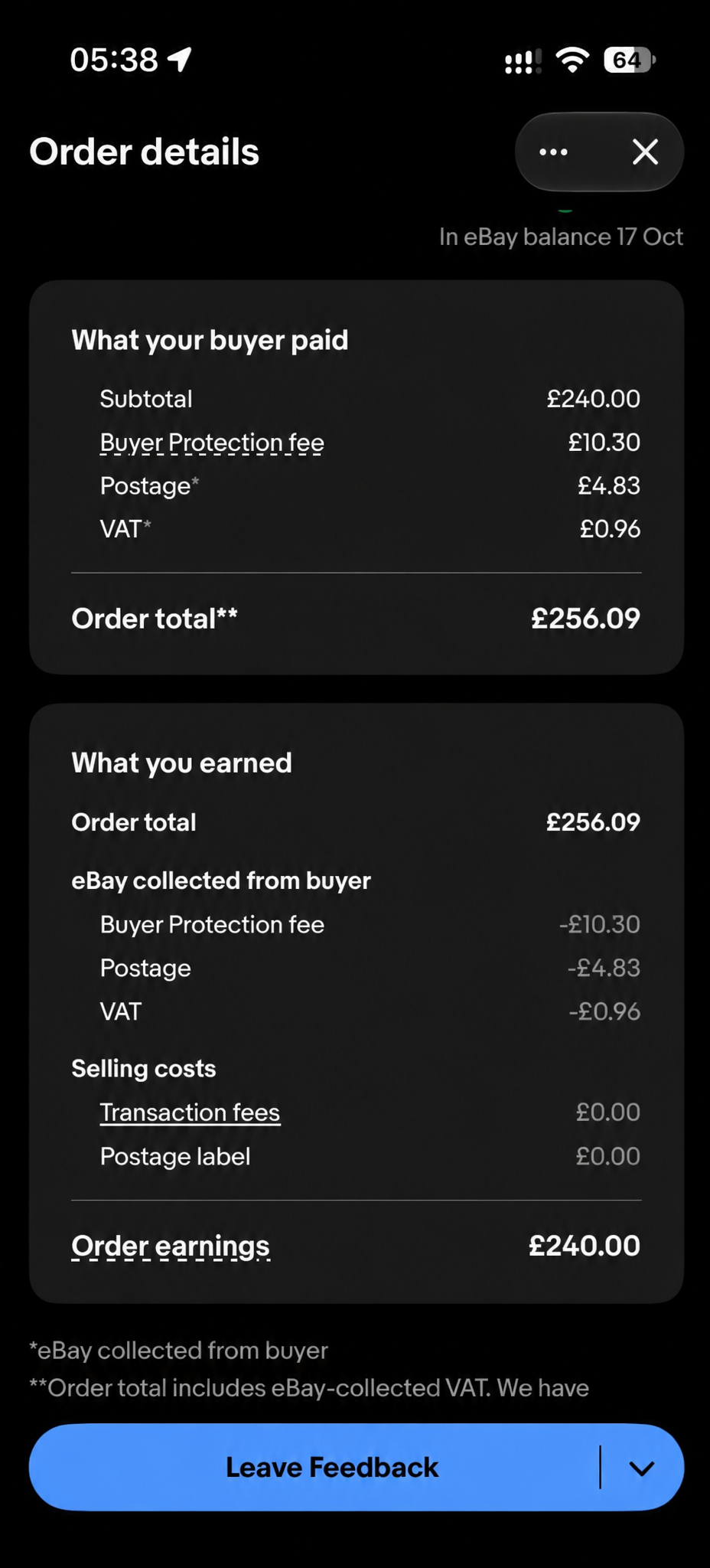Select the Order total** £256.09 row
Image resolution: width=710 pixels, height=1568 pixels.
356,619
